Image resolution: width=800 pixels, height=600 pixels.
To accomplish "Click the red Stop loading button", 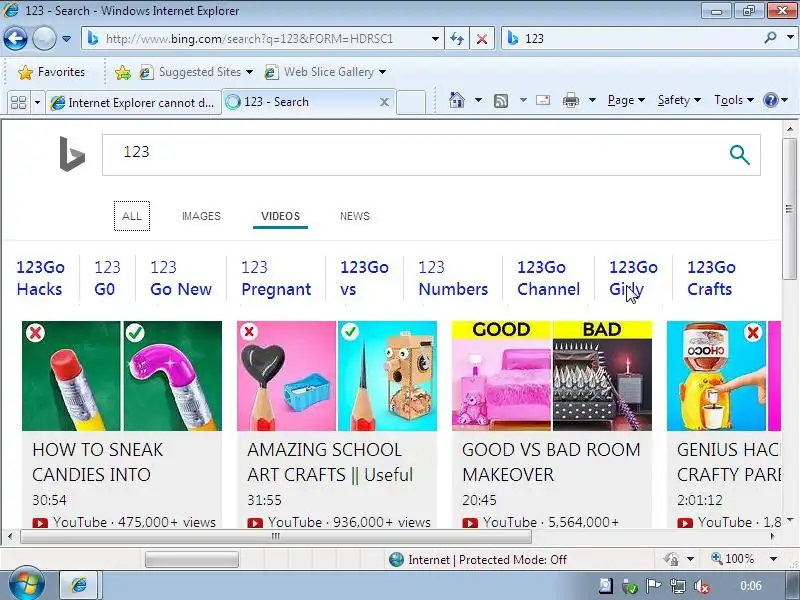I will pos(481,39).
